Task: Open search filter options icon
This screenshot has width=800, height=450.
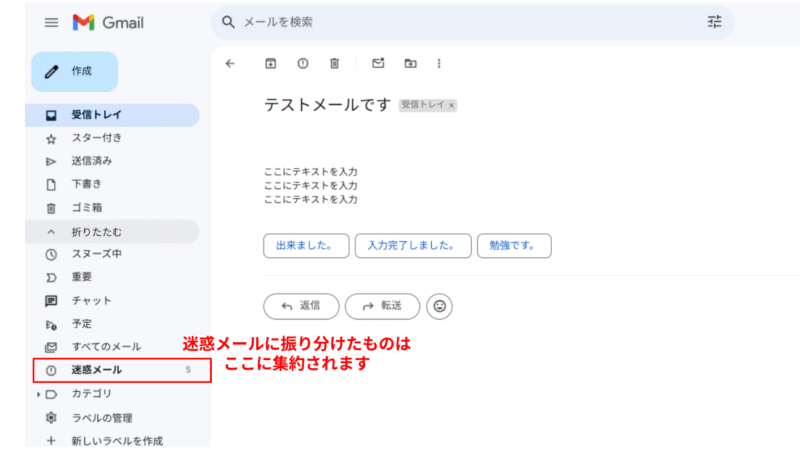Action: click(714, 22)
